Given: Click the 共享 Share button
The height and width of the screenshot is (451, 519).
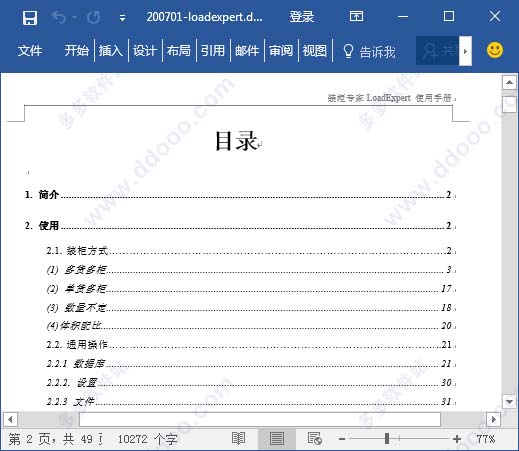Looking at the screenshot, I should [438, 51].
